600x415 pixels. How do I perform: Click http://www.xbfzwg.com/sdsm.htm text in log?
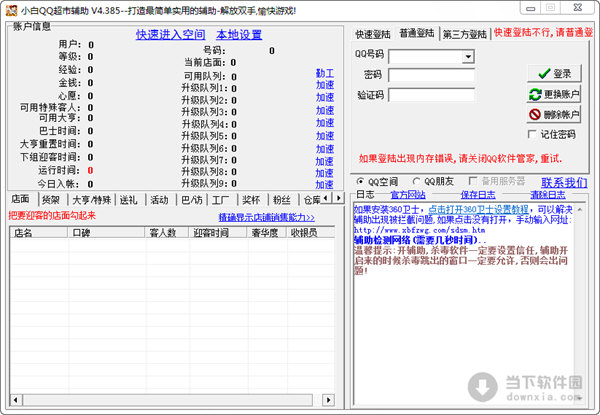tap(419, 230)
